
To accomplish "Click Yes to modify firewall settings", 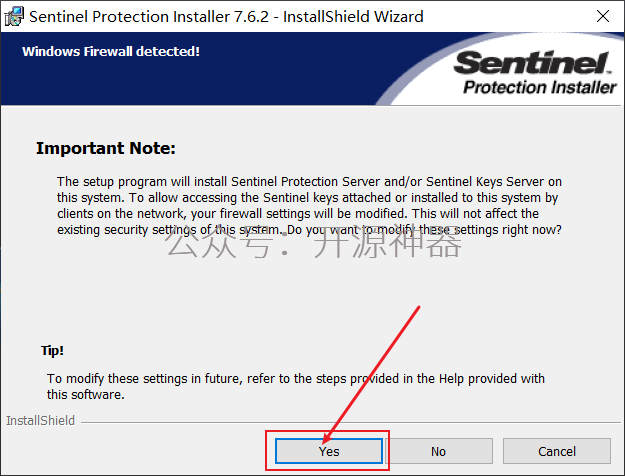I will (329, 451).
